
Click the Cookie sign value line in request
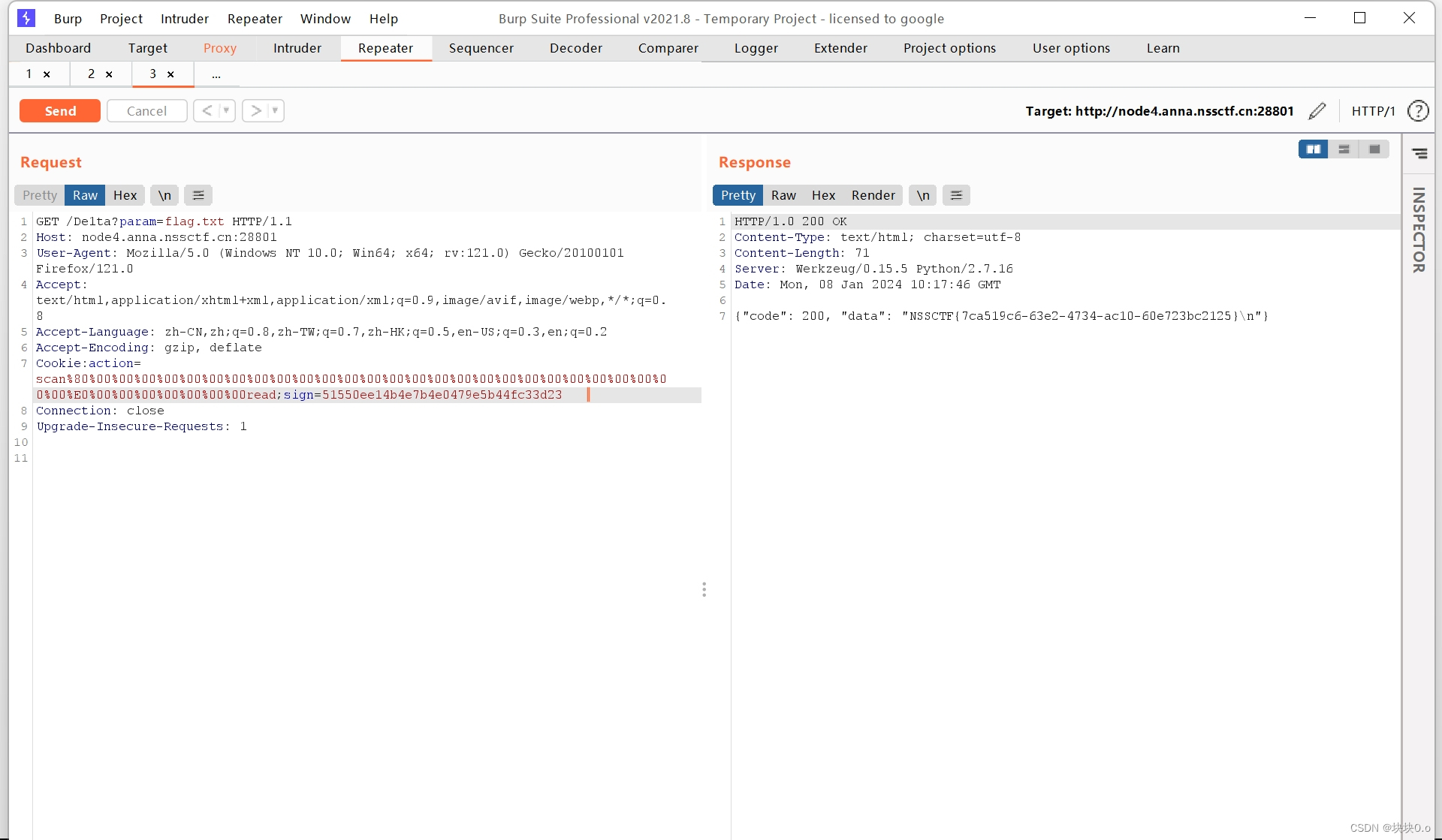(x=368, y=395)
